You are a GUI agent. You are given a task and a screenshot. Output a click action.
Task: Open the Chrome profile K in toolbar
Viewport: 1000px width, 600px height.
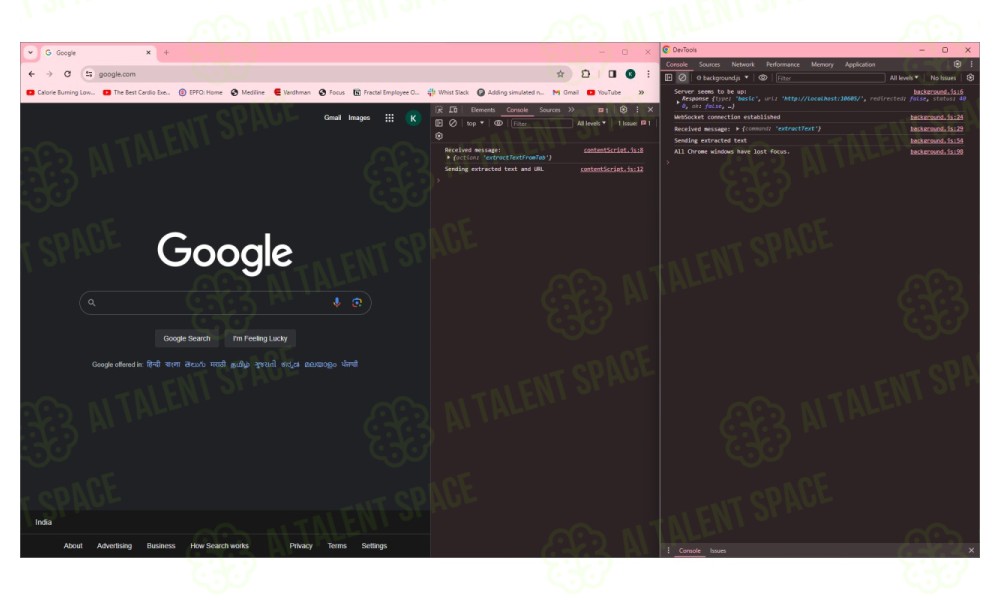click(630, 74)
